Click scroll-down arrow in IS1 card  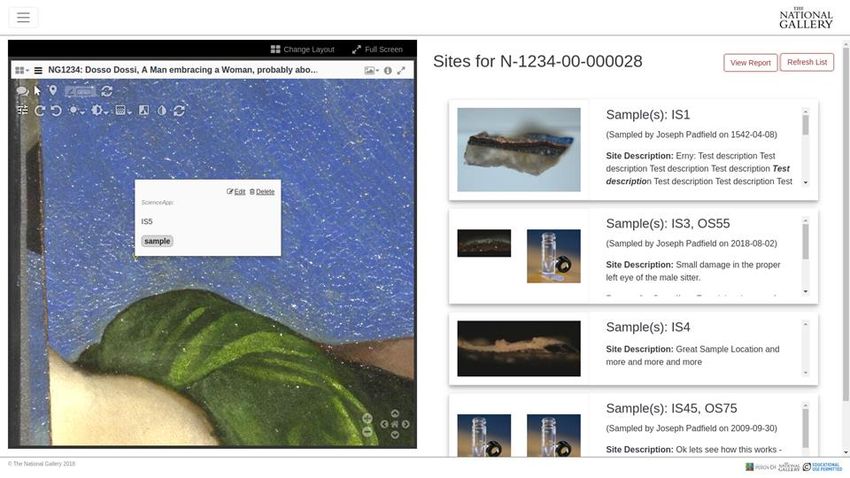coord(806,183)
